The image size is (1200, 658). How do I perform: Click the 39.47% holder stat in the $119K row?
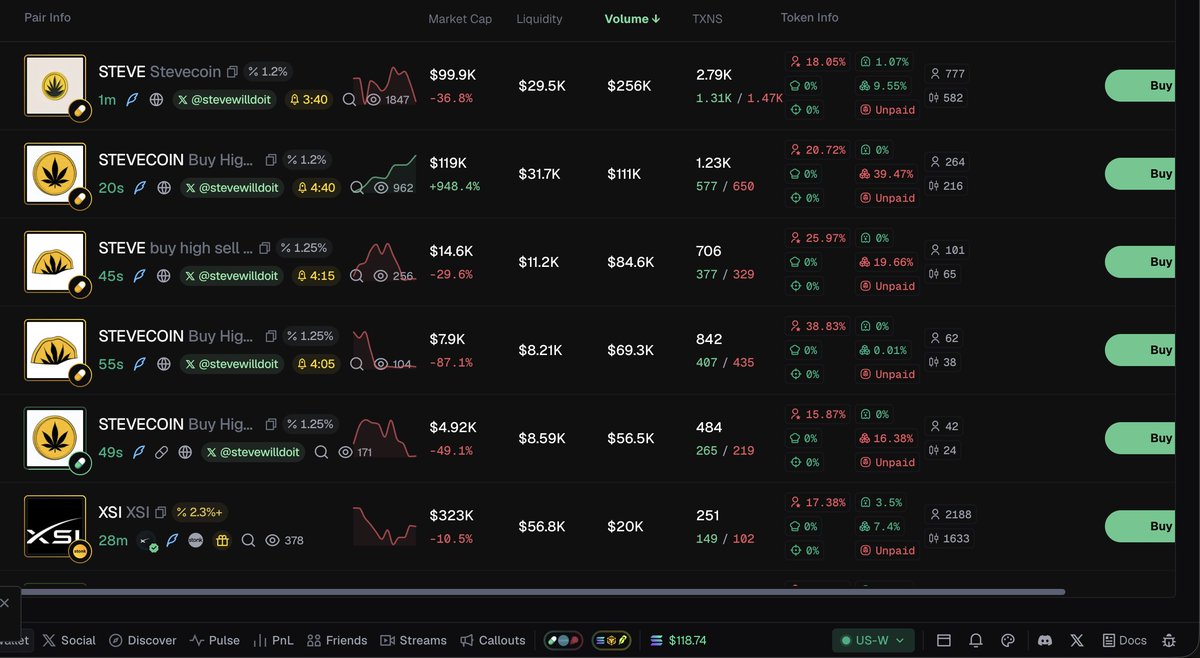pyautogui.click(x=886, y=174)
